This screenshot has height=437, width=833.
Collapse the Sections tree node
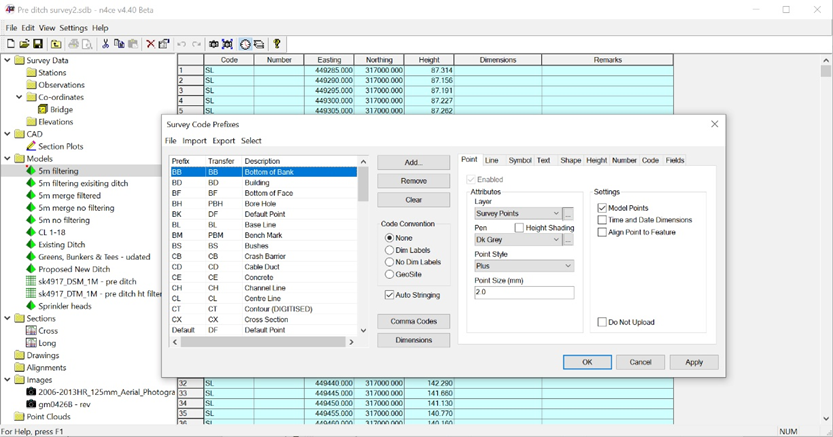[x=7, y=318]
